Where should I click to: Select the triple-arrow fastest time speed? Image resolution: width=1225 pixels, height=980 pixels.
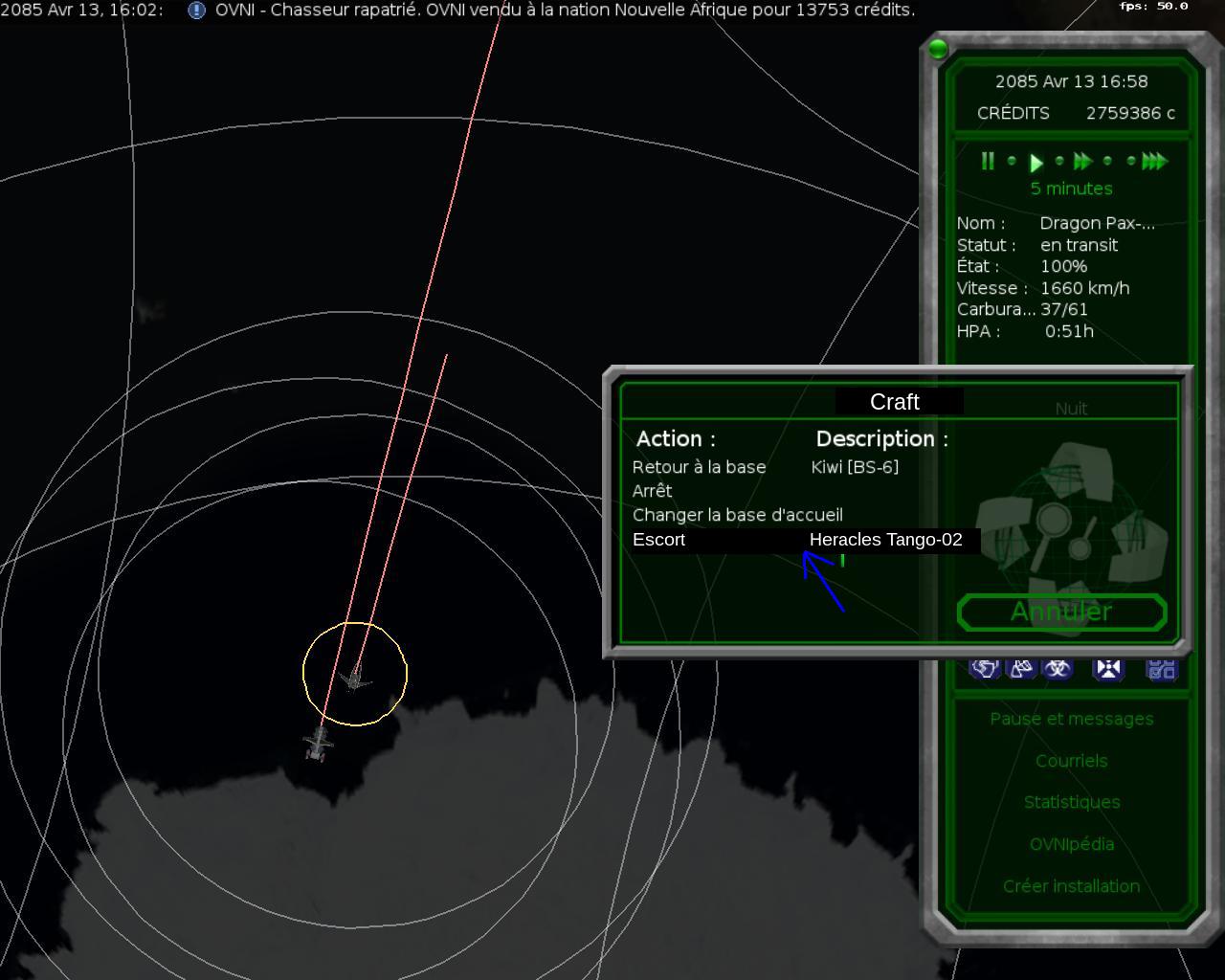pos(1155,162)
